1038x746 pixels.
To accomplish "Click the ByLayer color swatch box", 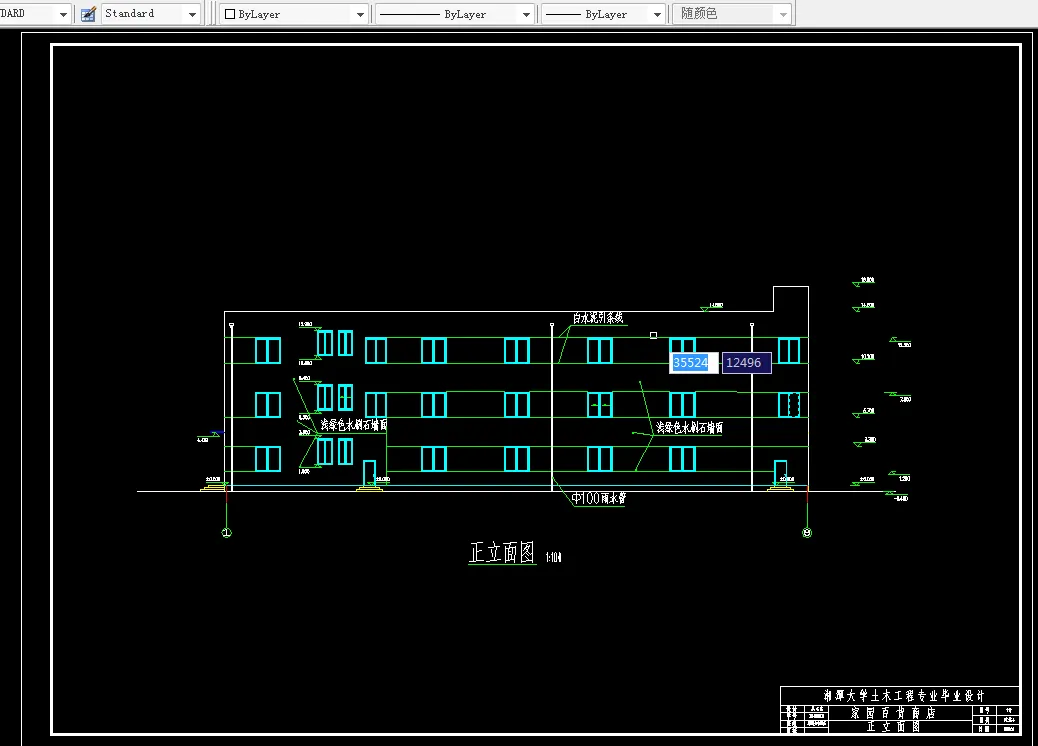I will 230,14.
